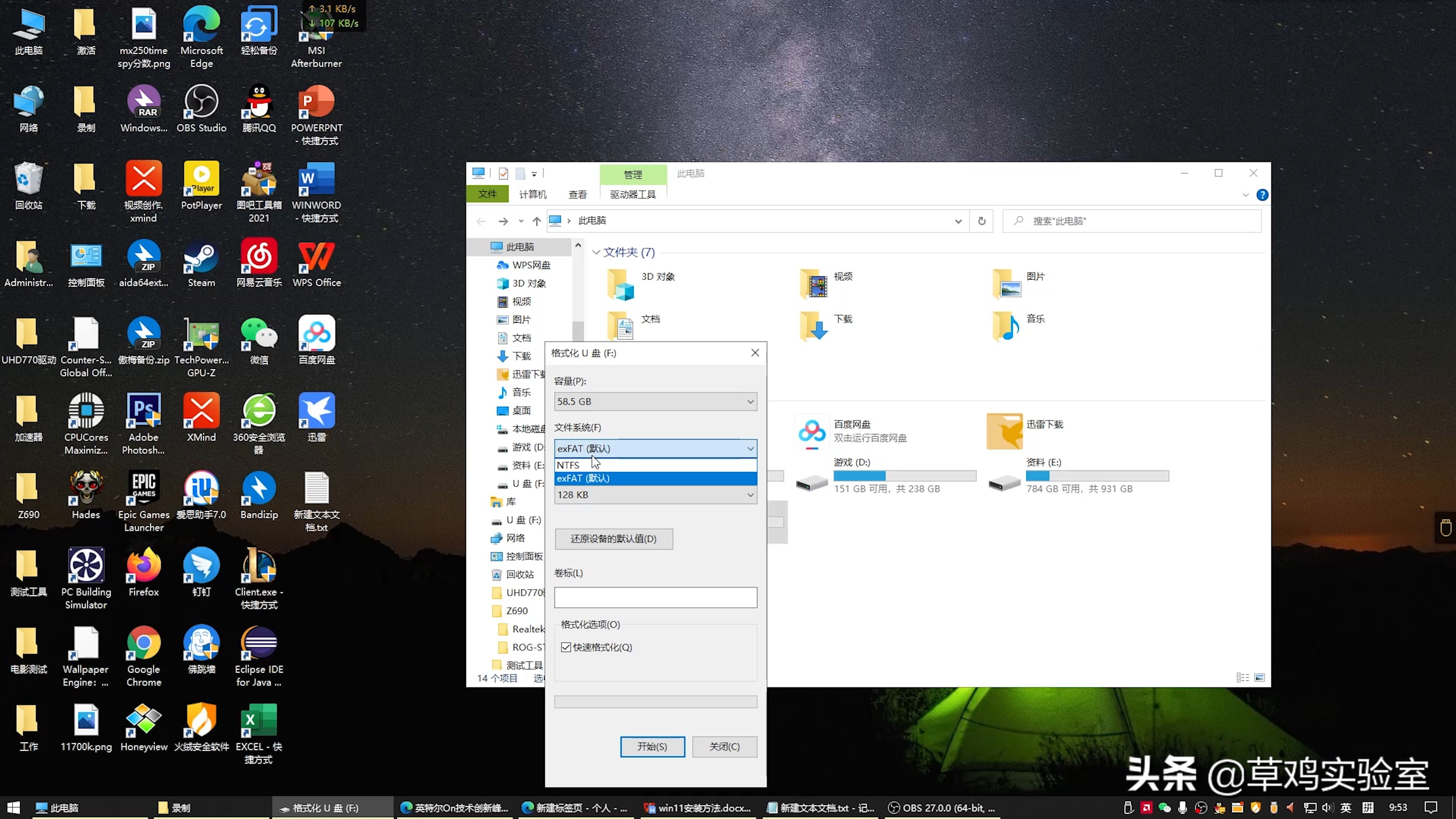Open 百度网盘 from the Explorer window
Image resolution: width=1456 pixels, height=819 pixels.
click(812, 431)
